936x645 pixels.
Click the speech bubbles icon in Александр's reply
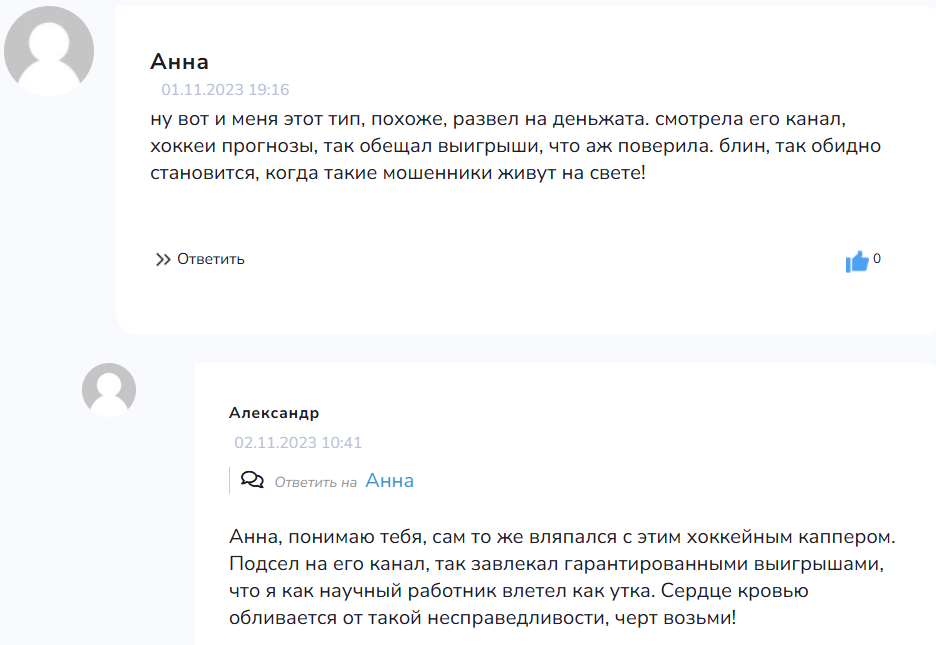(253, 481)
